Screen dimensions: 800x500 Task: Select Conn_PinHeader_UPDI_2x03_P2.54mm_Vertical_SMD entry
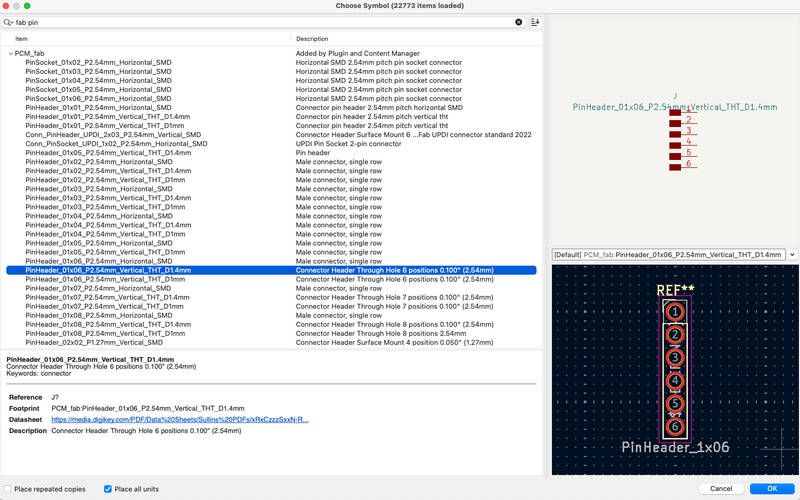(x=113, y=134)
